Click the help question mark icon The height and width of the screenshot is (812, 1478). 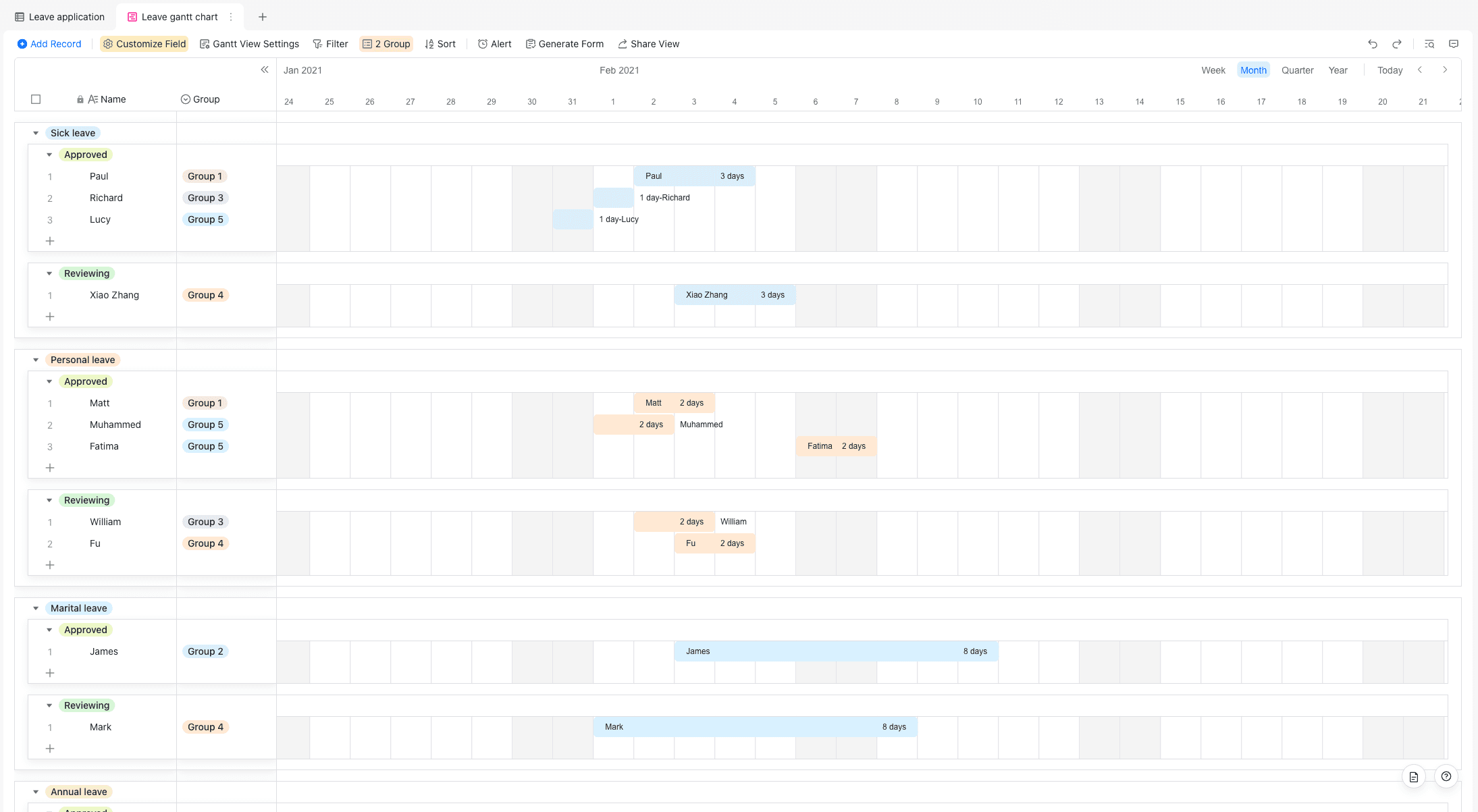point(1446,776)
